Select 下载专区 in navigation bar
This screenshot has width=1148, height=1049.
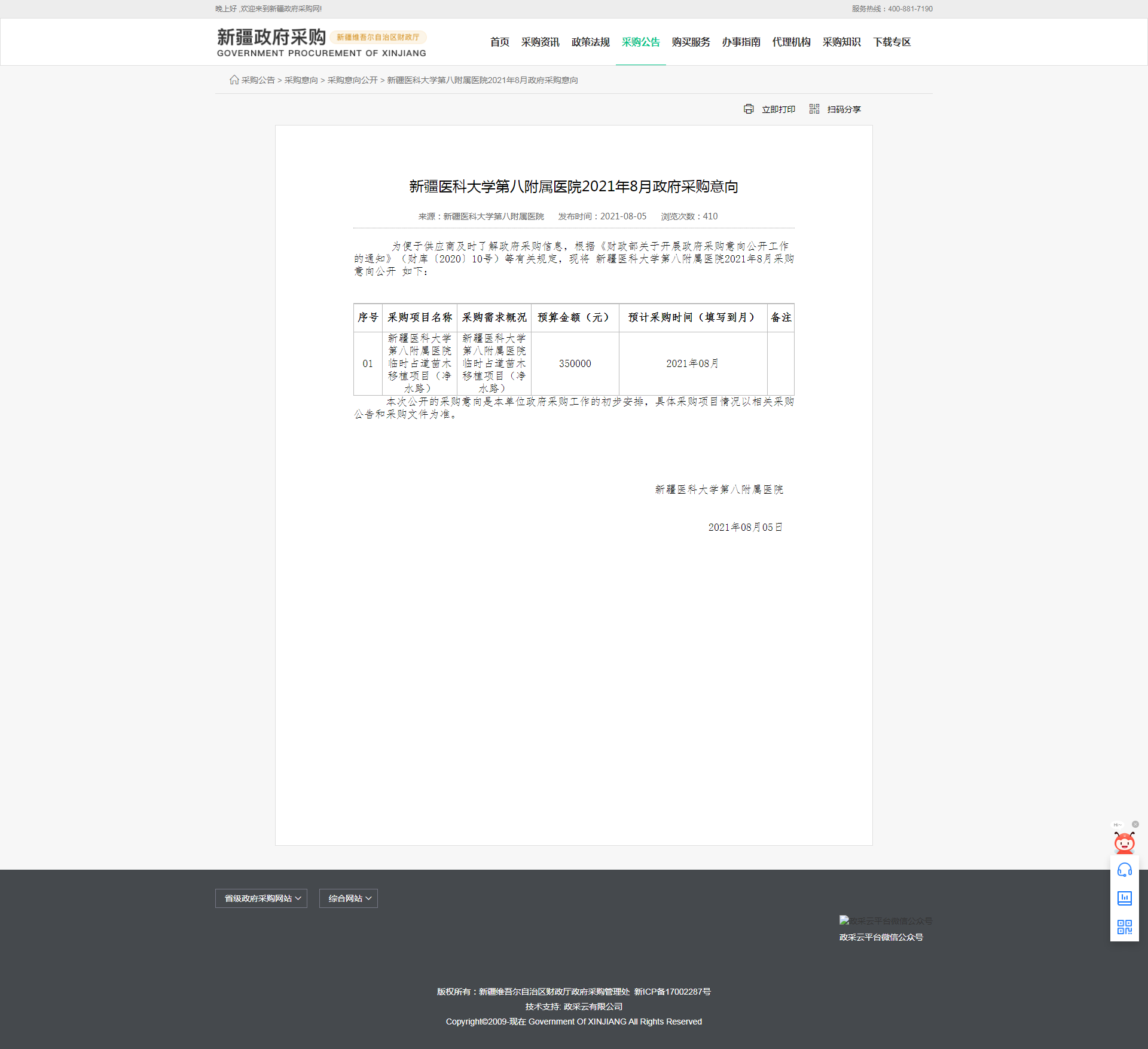coord(891,42)
